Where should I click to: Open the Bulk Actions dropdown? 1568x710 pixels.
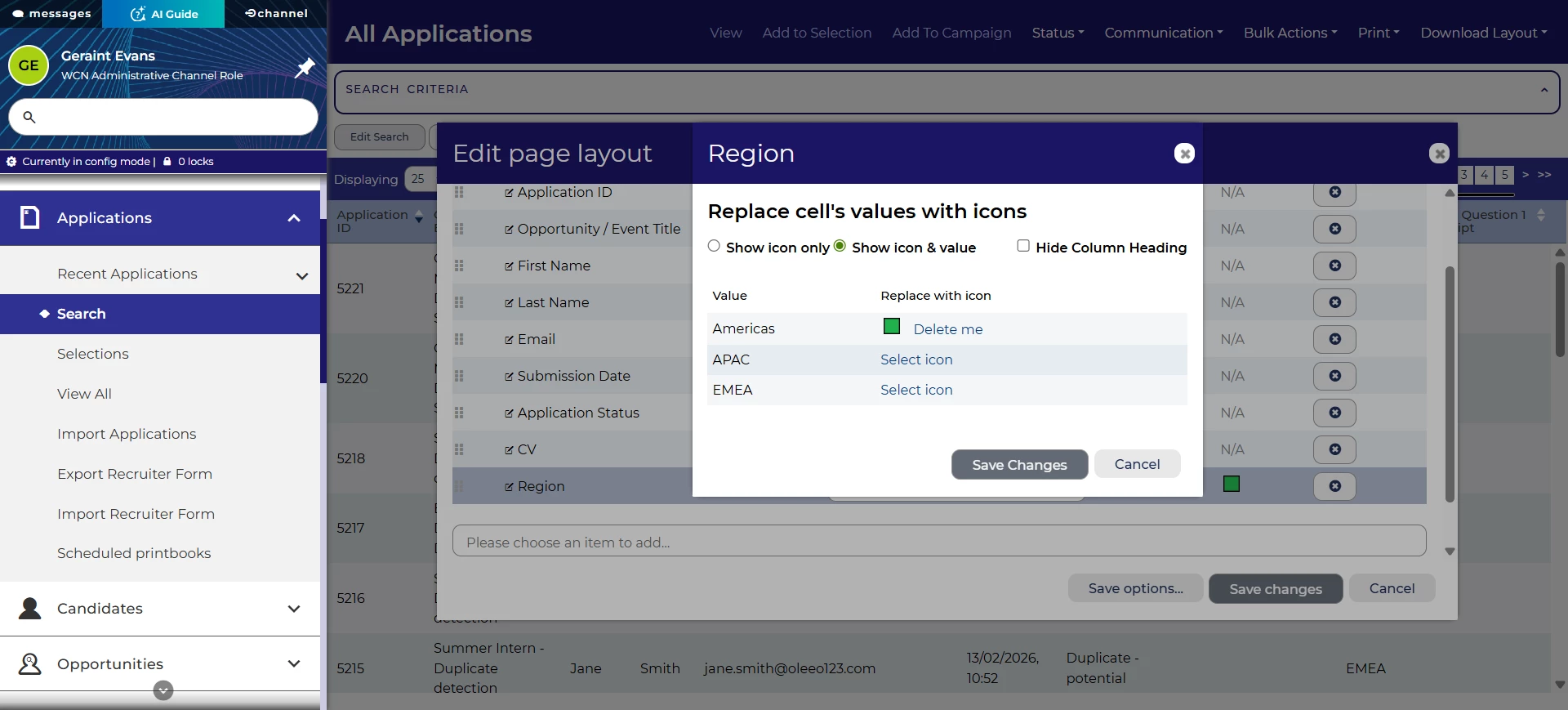[1290, 33]
